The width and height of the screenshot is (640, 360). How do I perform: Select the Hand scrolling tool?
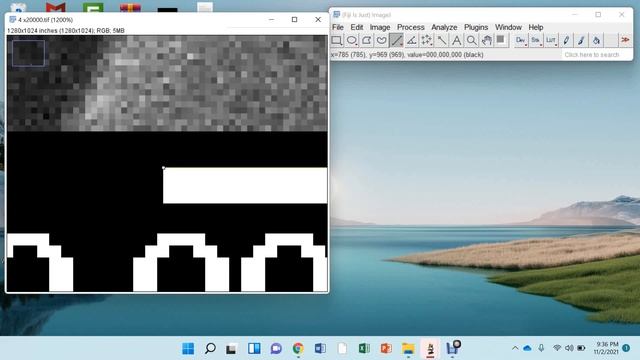pos(487,40)
